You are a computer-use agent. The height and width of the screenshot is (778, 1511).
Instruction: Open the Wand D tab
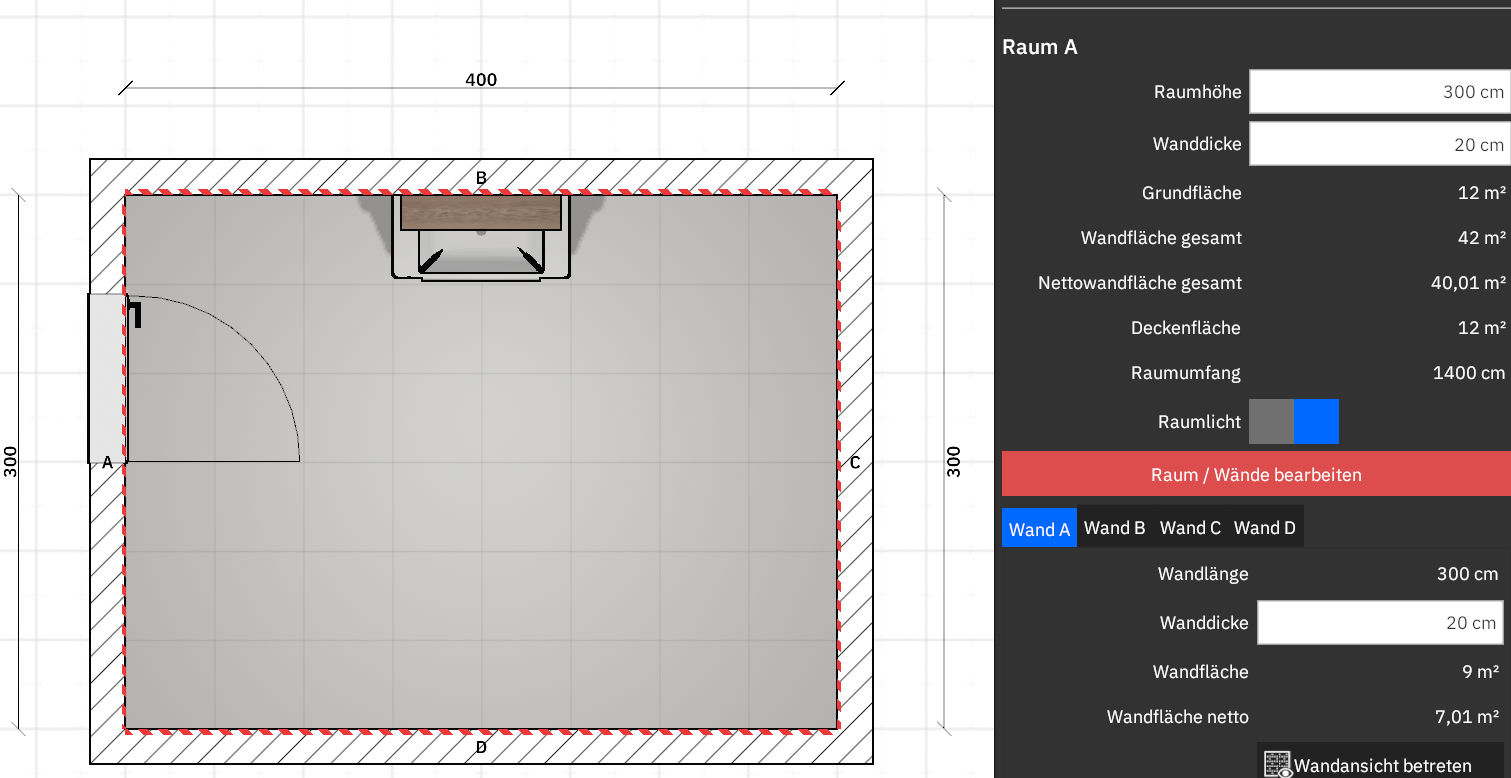[x=1265, y=528]
